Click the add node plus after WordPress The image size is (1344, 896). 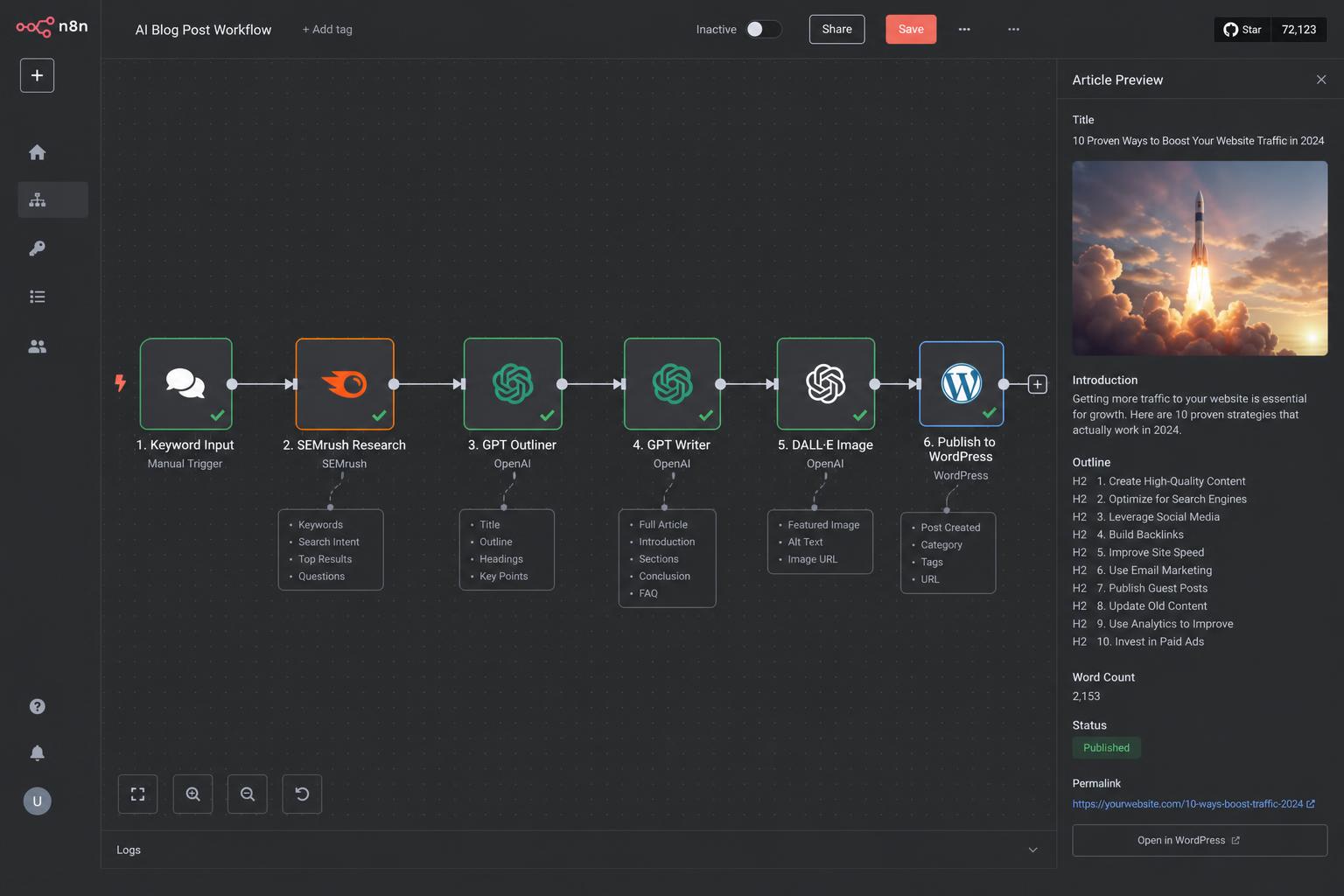click(x=1037, y=384)
